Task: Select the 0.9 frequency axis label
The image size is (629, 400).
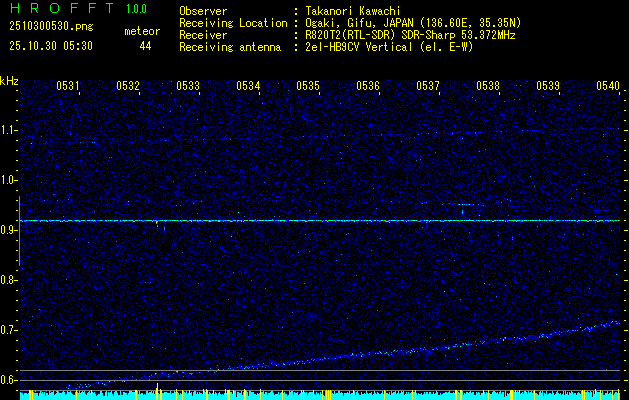Action: [x=9, y=230]
